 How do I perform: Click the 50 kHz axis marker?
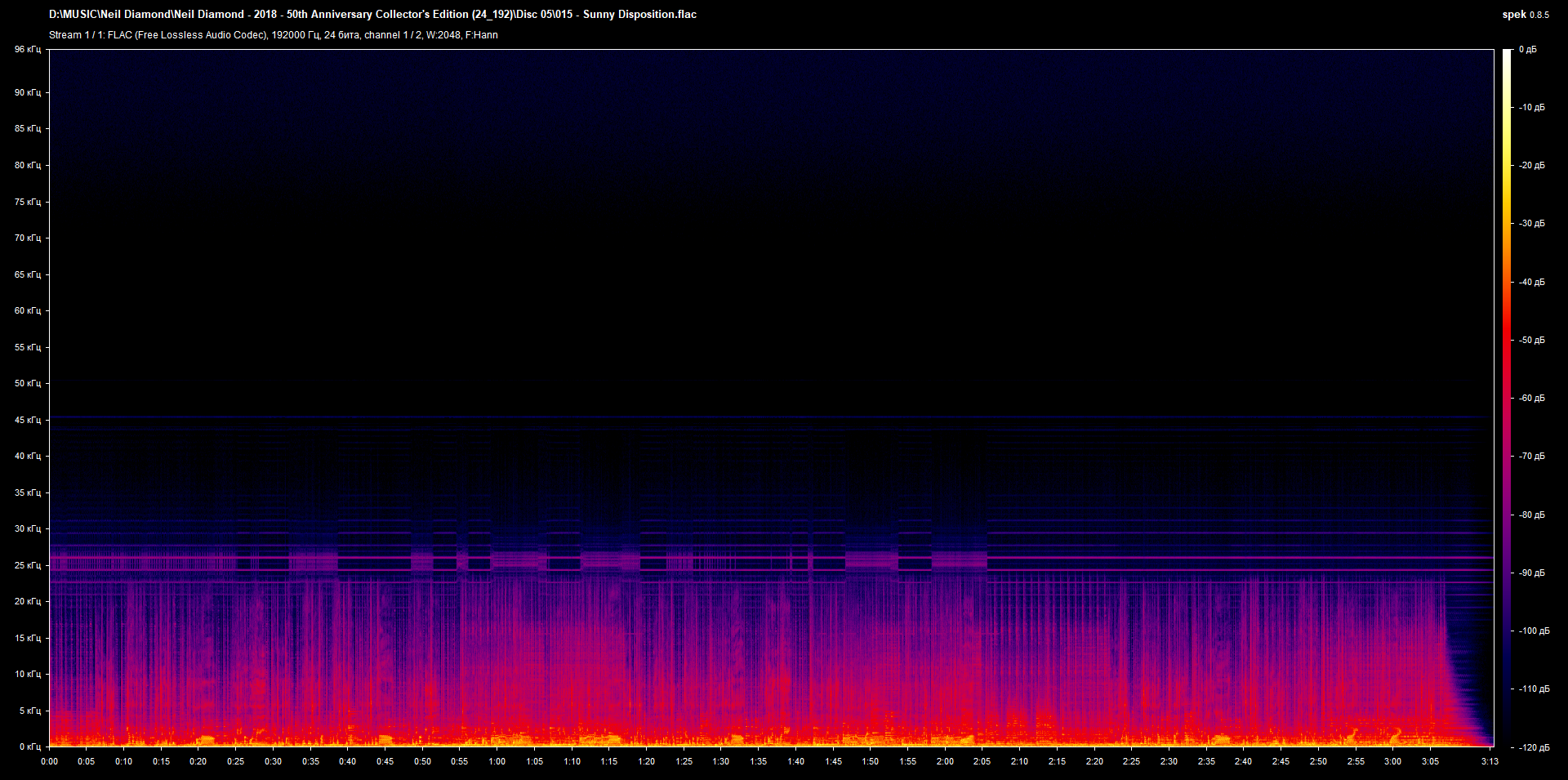click(27, 382)
